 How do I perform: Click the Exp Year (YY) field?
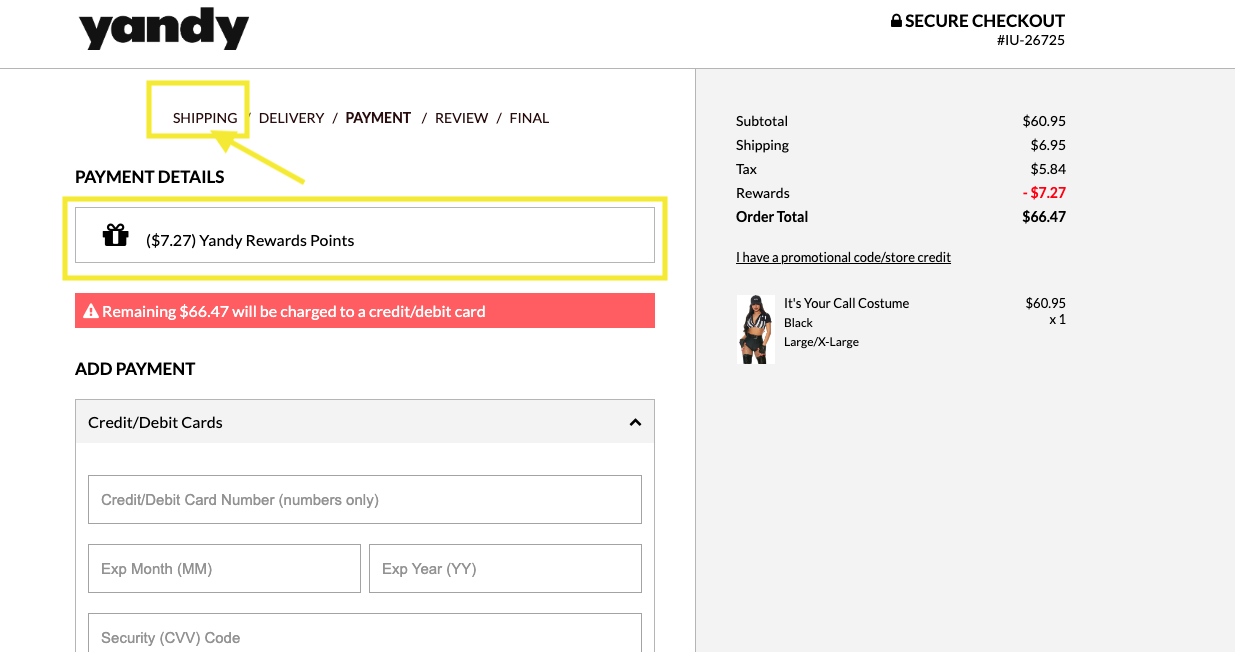505,568
